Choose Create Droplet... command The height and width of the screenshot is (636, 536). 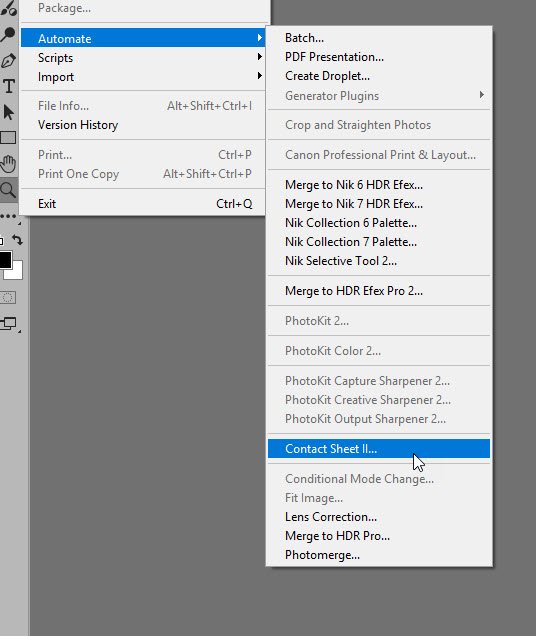(379, 76)
